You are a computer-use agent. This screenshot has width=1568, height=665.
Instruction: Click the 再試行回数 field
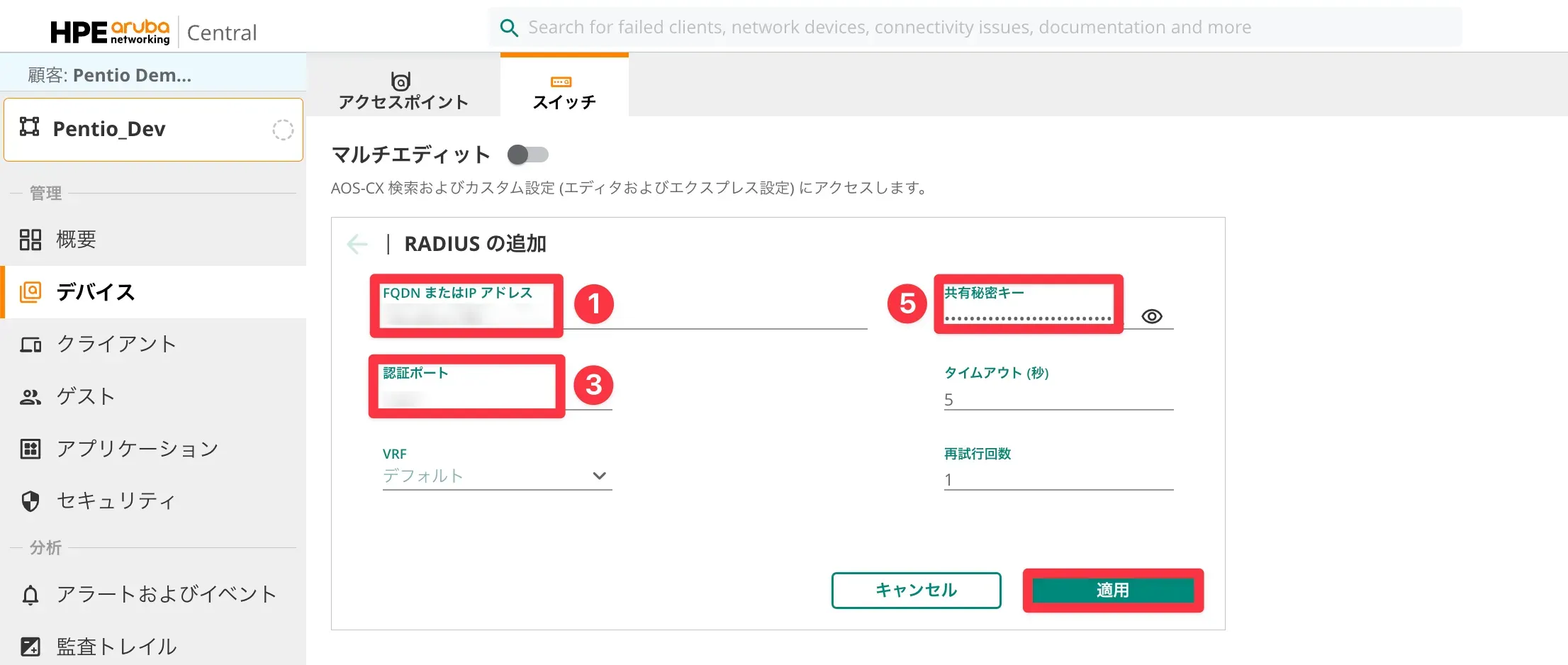pyautogui.click(x=1058, y=480)
